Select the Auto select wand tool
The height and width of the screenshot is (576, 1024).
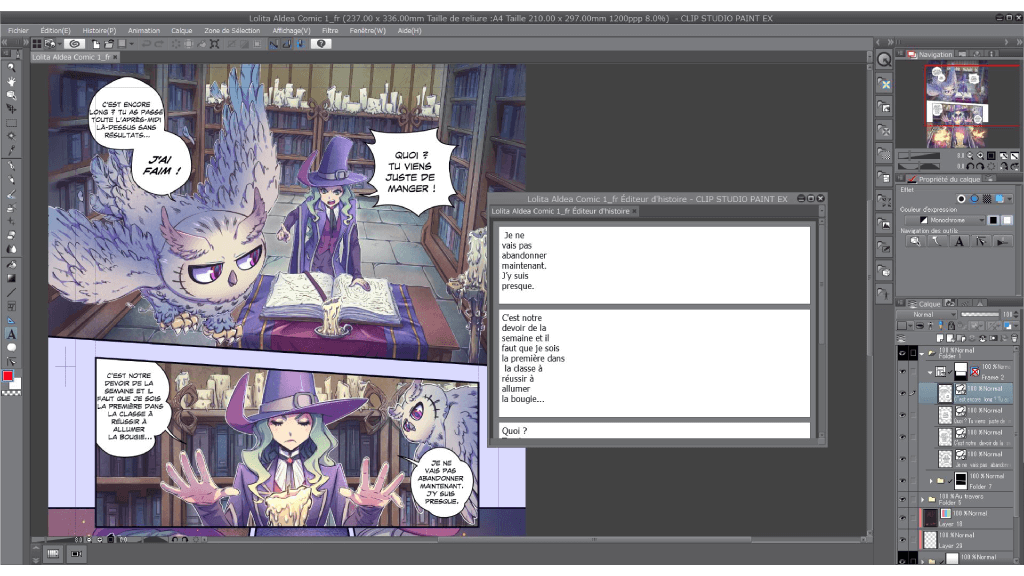11,136
